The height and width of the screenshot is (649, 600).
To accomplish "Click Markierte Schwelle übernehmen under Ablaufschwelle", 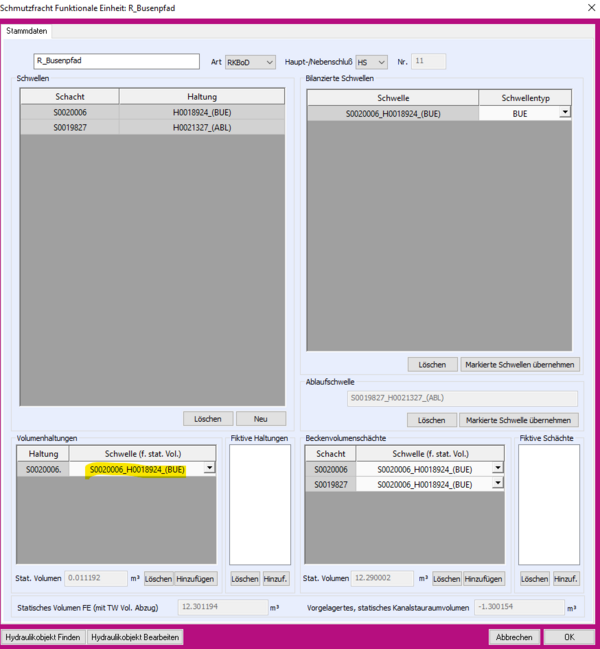I will coord(519,420).
